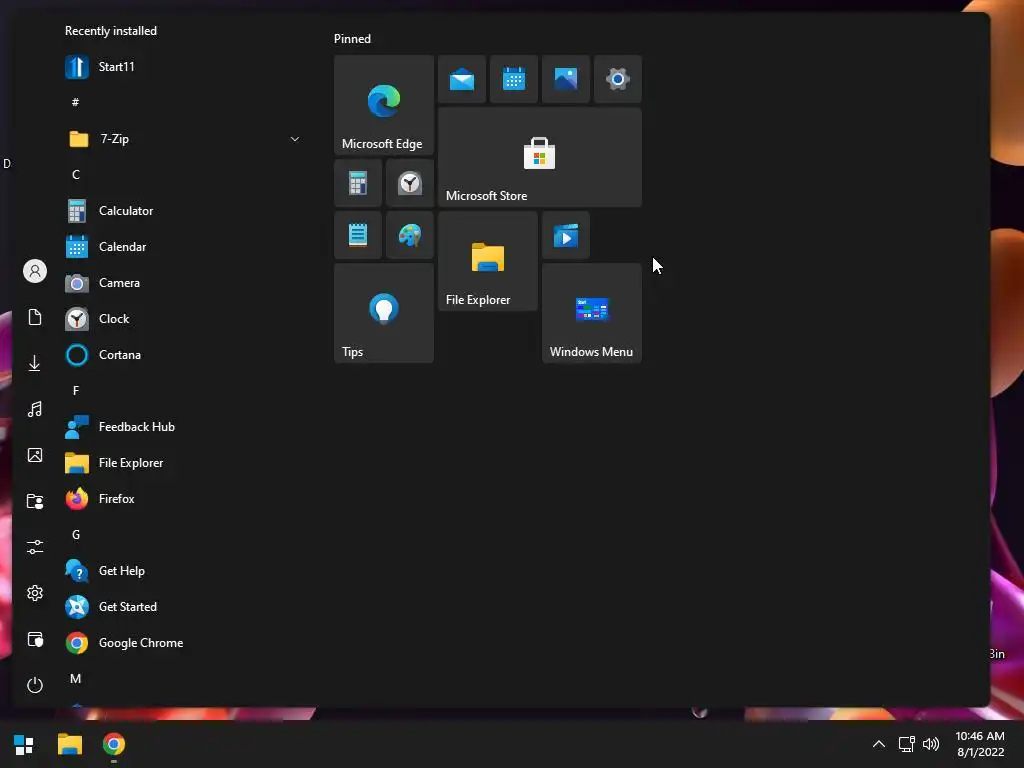This screenshot has height=768, width=1024.
Task: Open Settings gear in the sidebar
Action: pos(35,593)
